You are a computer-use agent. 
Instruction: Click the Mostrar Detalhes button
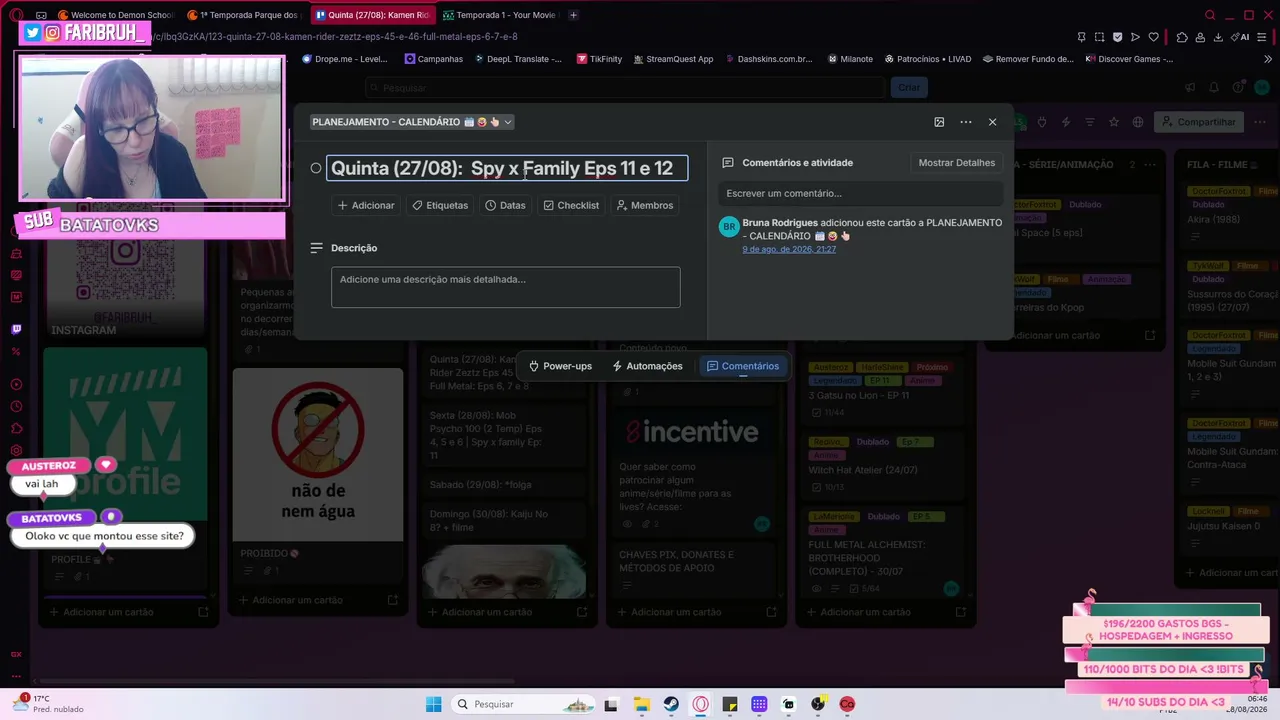click(x=957, y=163)
